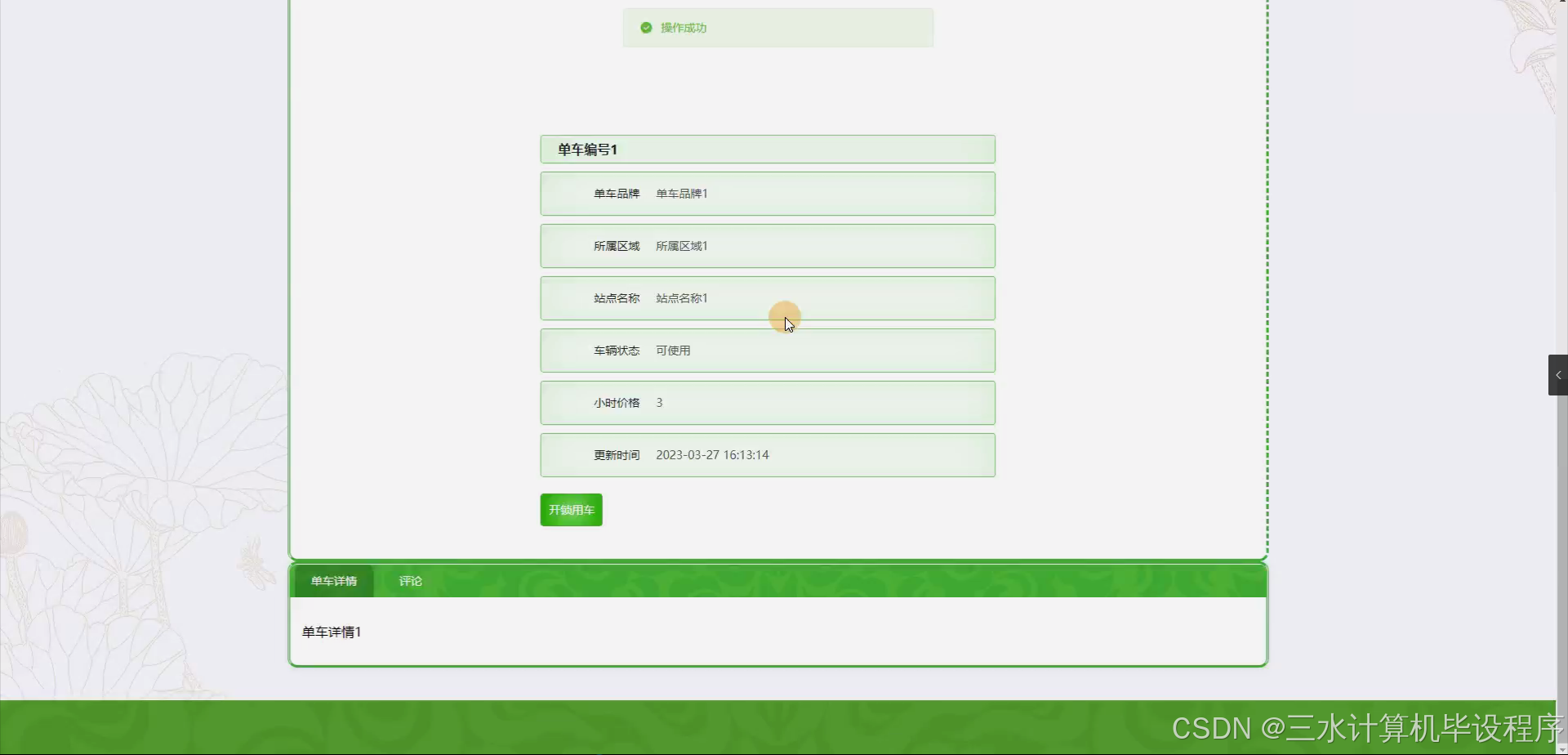The image size is (1568, 755).
Task: Select the 单车品牌 information row
Action: (x=767, y=194)
